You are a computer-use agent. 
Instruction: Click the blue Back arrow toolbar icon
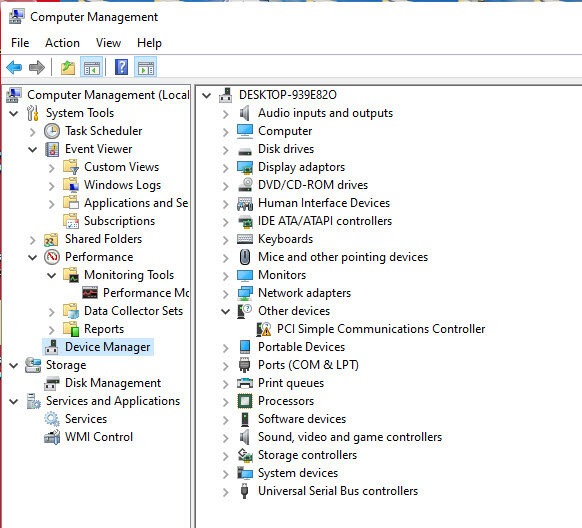coord(14,68)
